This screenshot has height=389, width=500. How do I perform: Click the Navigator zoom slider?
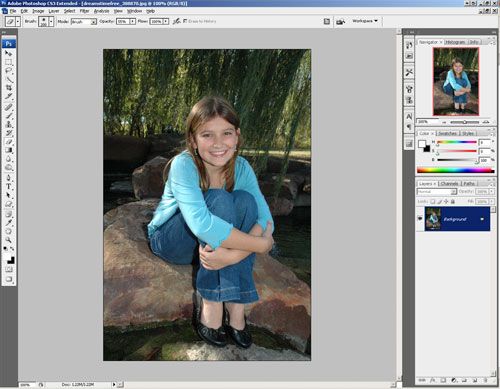click(465, 122)
